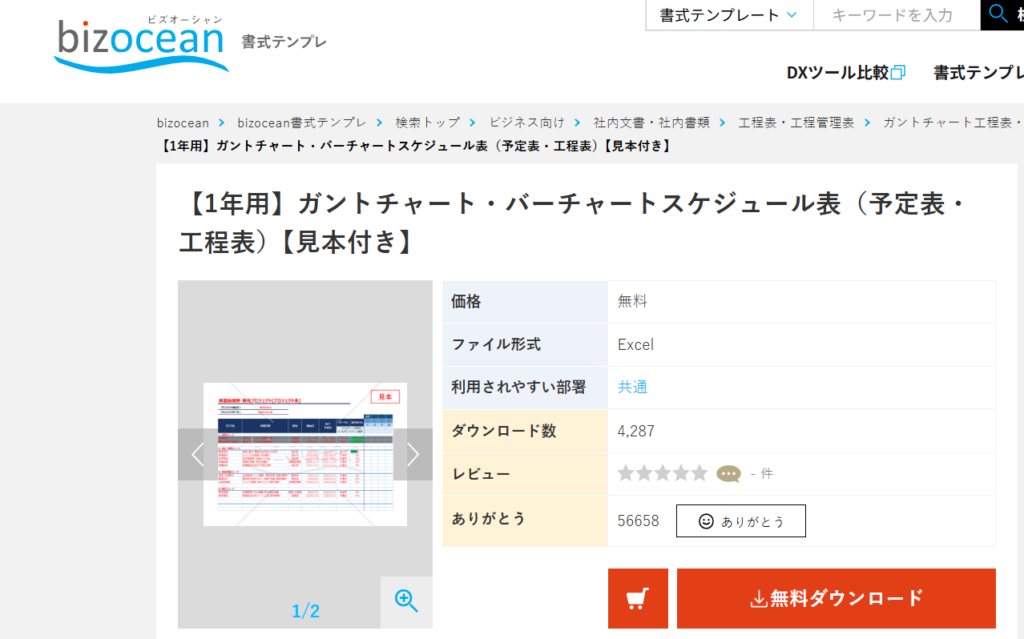
Task: Open the ビジネス向け breadcrumb link
Action: 528,122
